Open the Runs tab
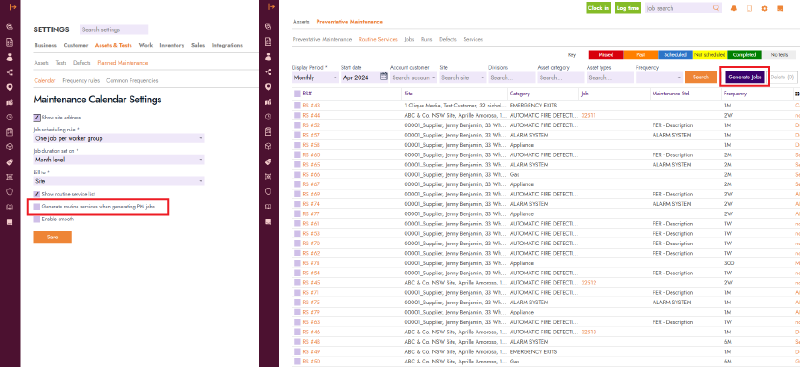Screen dimensions: 800x367 (x=426, y=39)
